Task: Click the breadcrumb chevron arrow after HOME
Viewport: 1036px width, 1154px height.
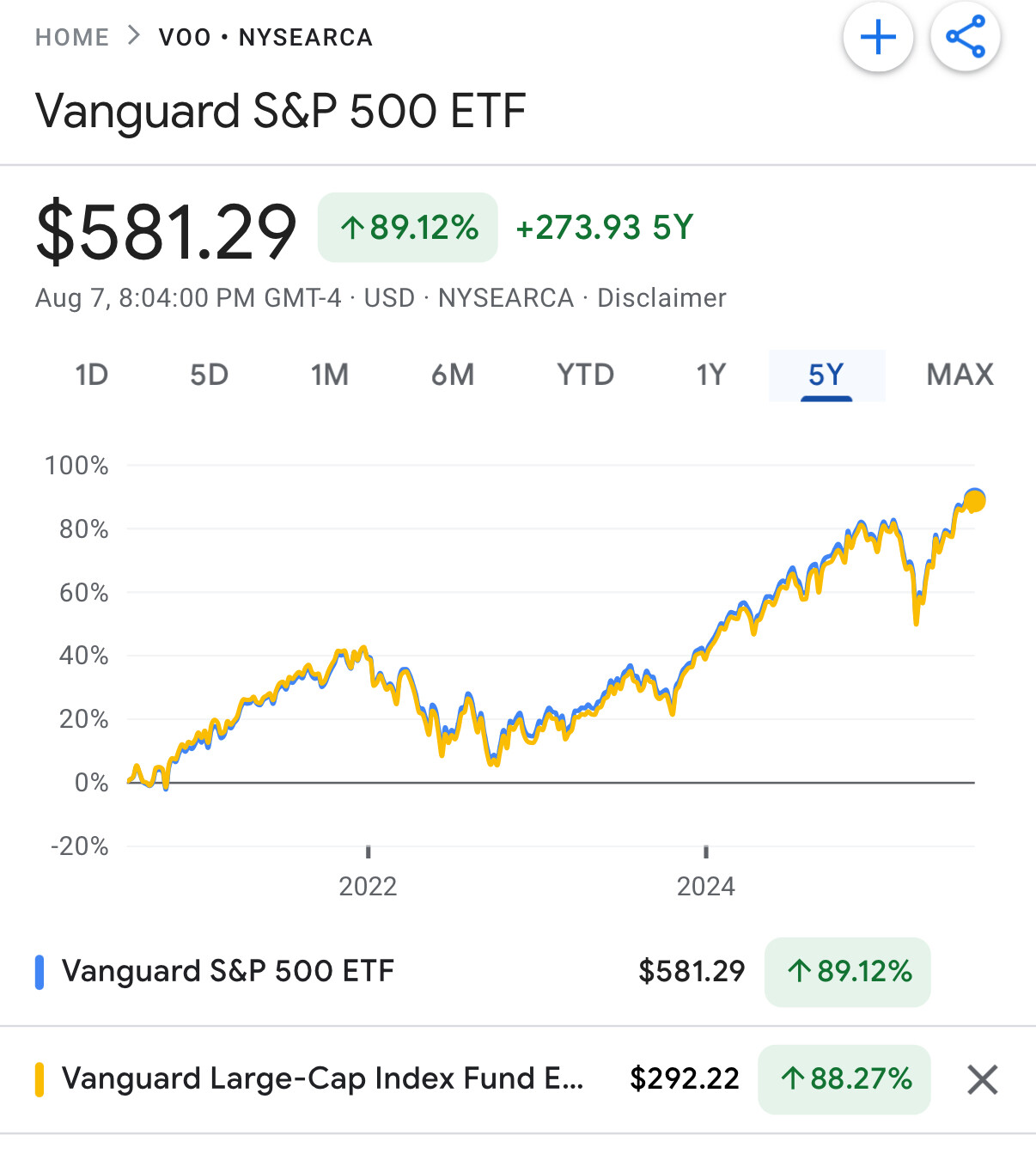Action: point(133,36)
